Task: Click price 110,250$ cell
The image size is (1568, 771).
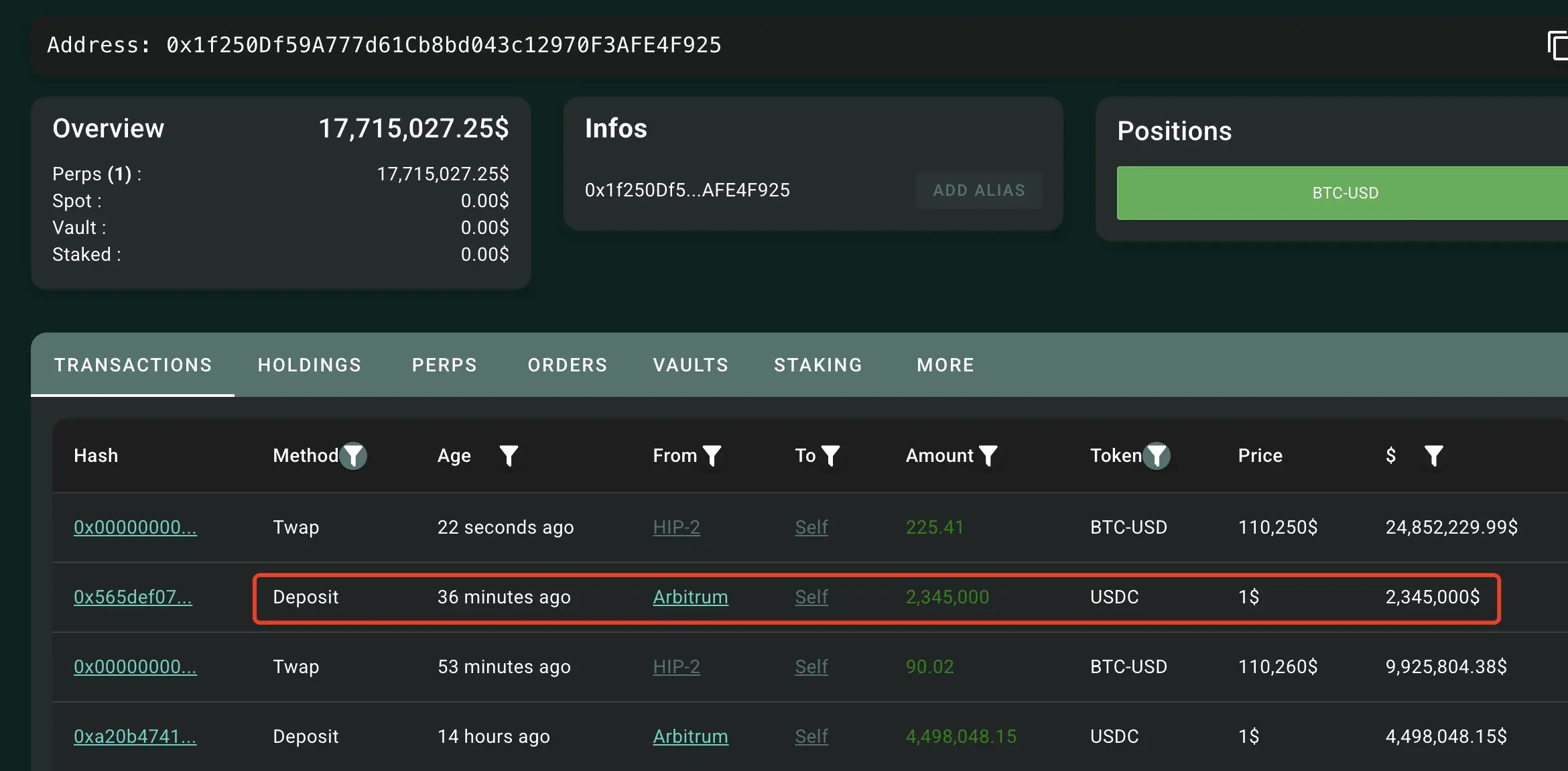Action: click(1277, 527)
